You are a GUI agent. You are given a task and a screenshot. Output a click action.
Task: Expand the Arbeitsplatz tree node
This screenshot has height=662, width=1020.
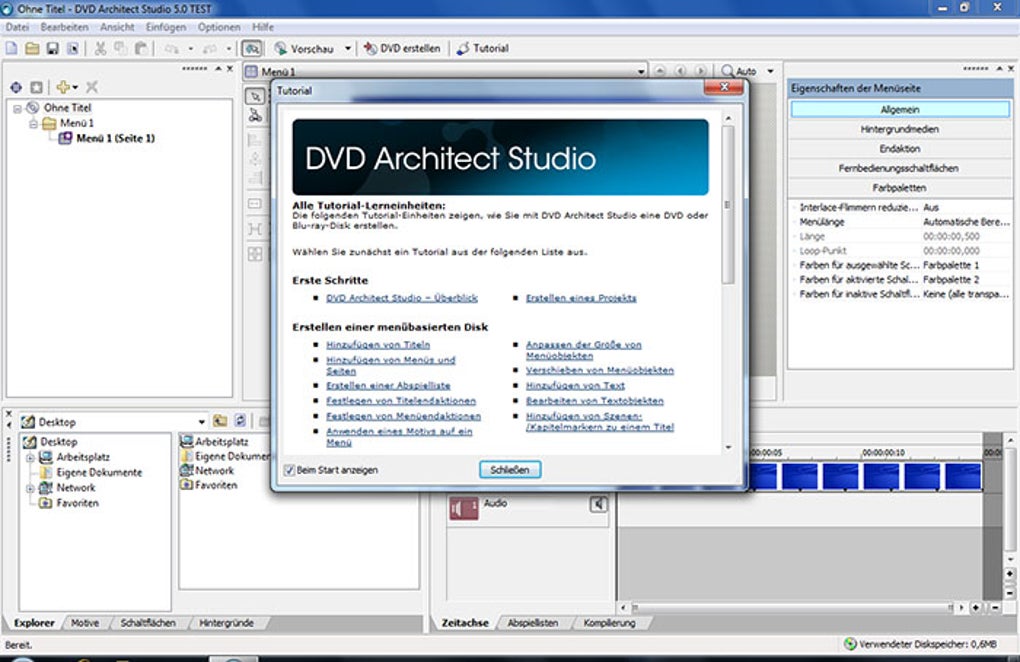(30, 458)
